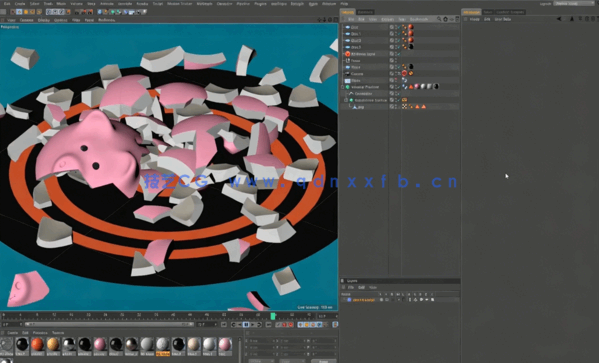
Task: Open the Display menu of the viewport
Action: tap(44, 20)
